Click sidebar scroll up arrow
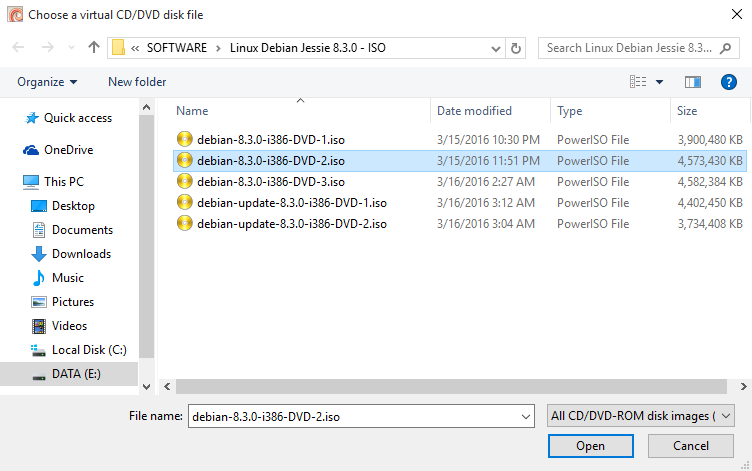The width and height of the screenshot is (752, 471). [147, 107]
